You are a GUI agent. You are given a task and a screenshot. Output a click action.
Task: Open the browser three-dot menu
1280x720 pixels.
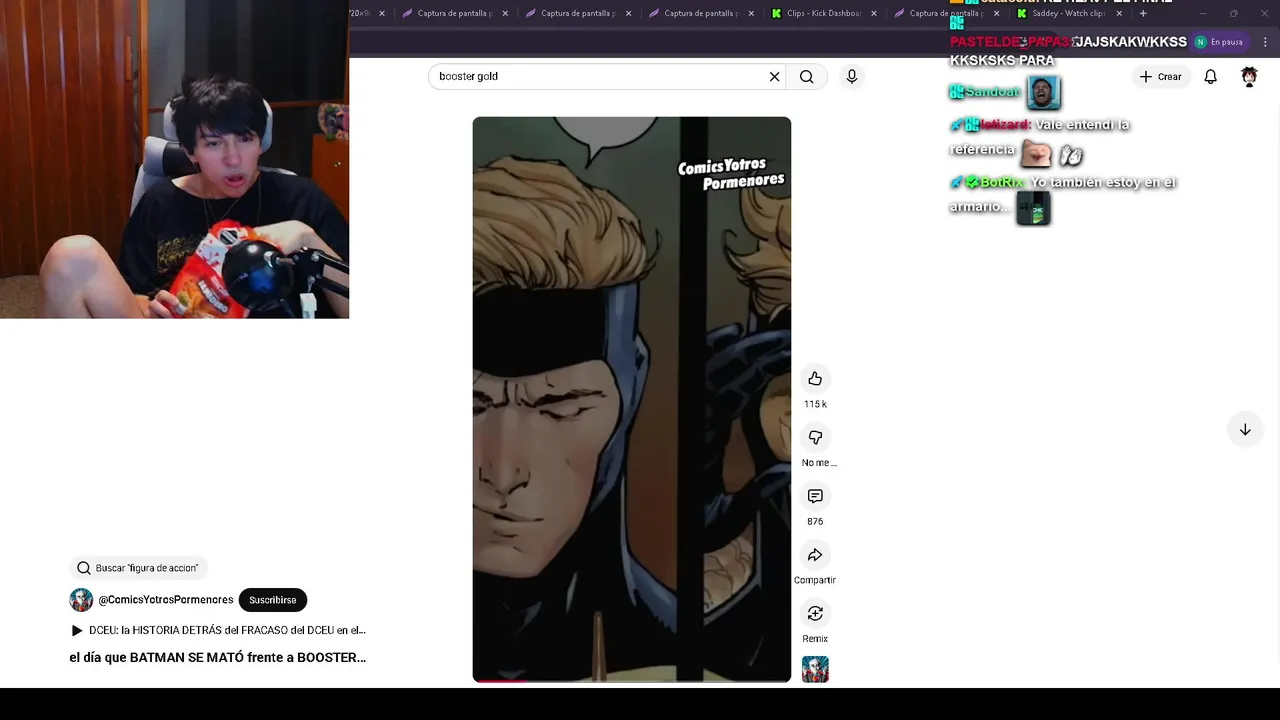1265,42
